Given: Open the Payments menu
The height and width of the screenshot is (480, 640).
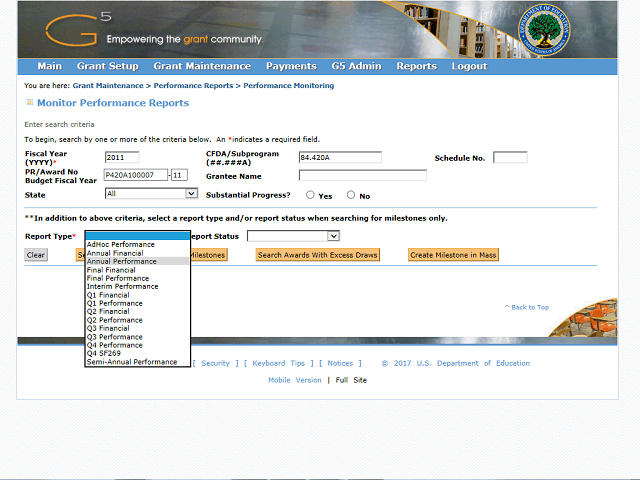Looking at the screenshot, I should [x=291, y=66].
